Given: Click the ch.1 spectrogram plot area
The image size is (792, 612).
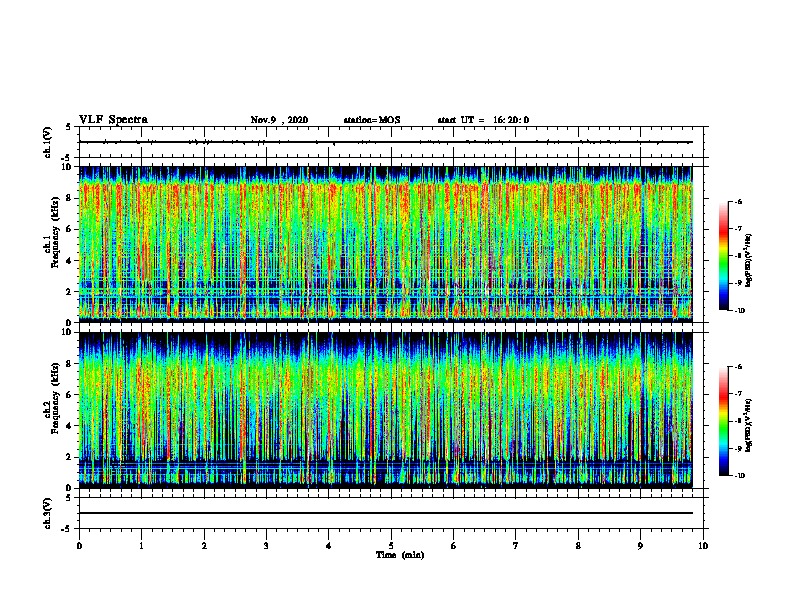Looking at the screenshot, I should [x=385, y=244].
